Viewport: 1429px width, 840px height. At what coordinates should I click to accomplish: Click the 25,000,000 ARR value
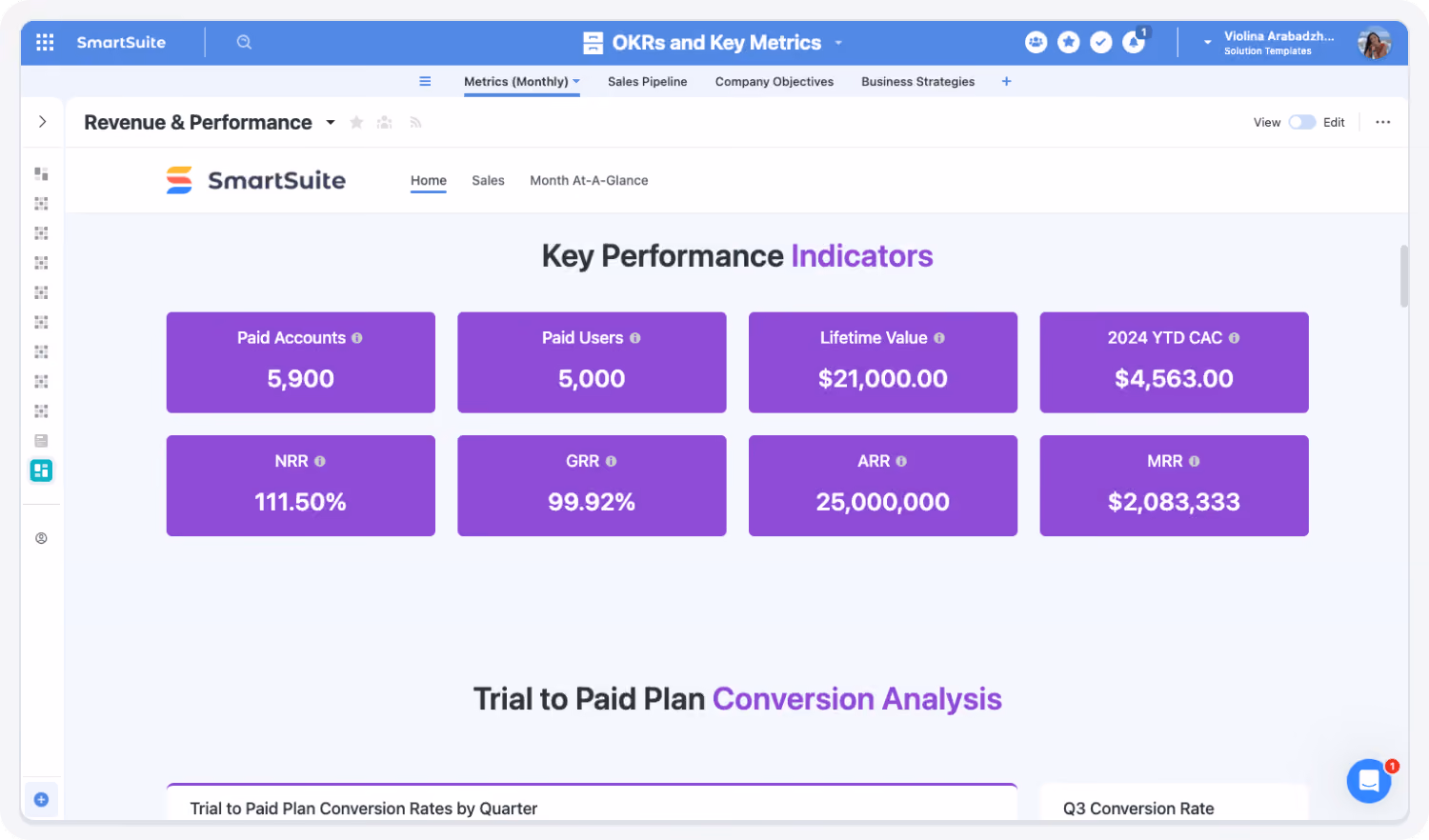point(883,502)
